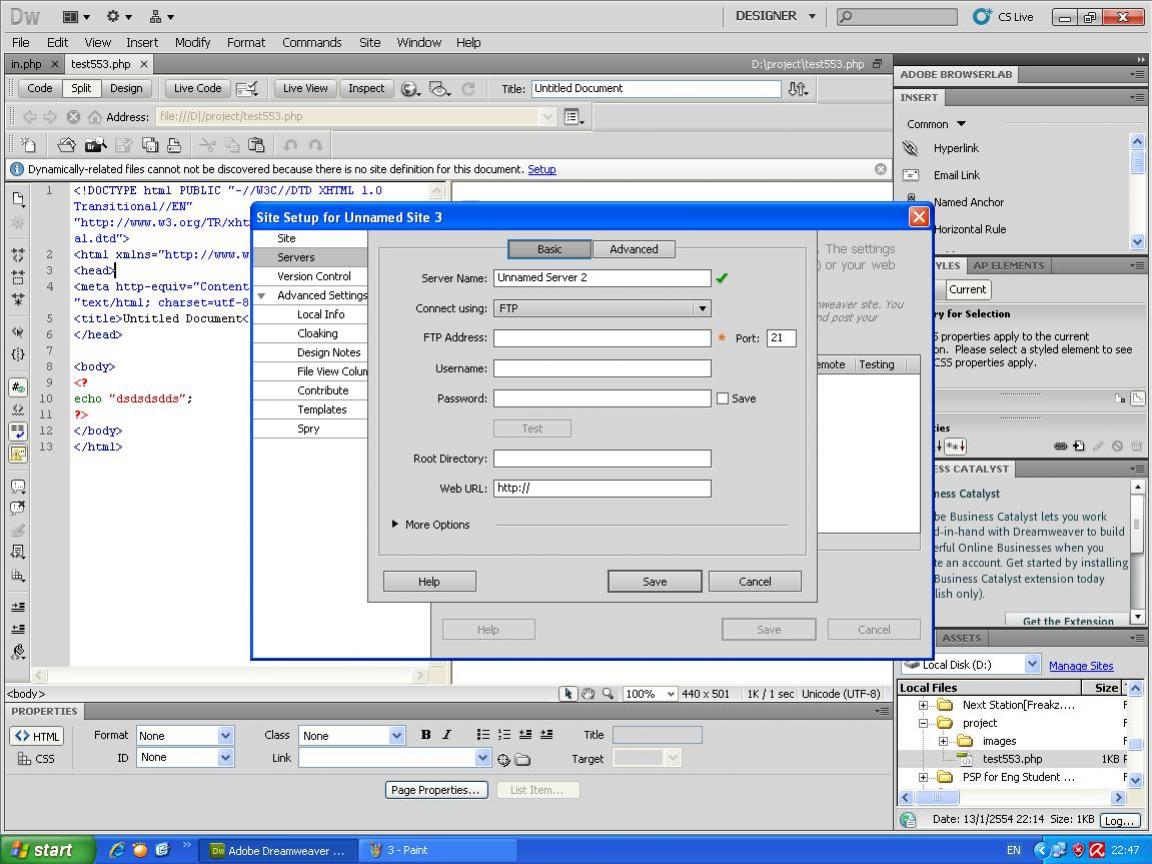1152x864 pixels.
Task: Collapse the project folder in Local Files
Action: tap(924, 723)
